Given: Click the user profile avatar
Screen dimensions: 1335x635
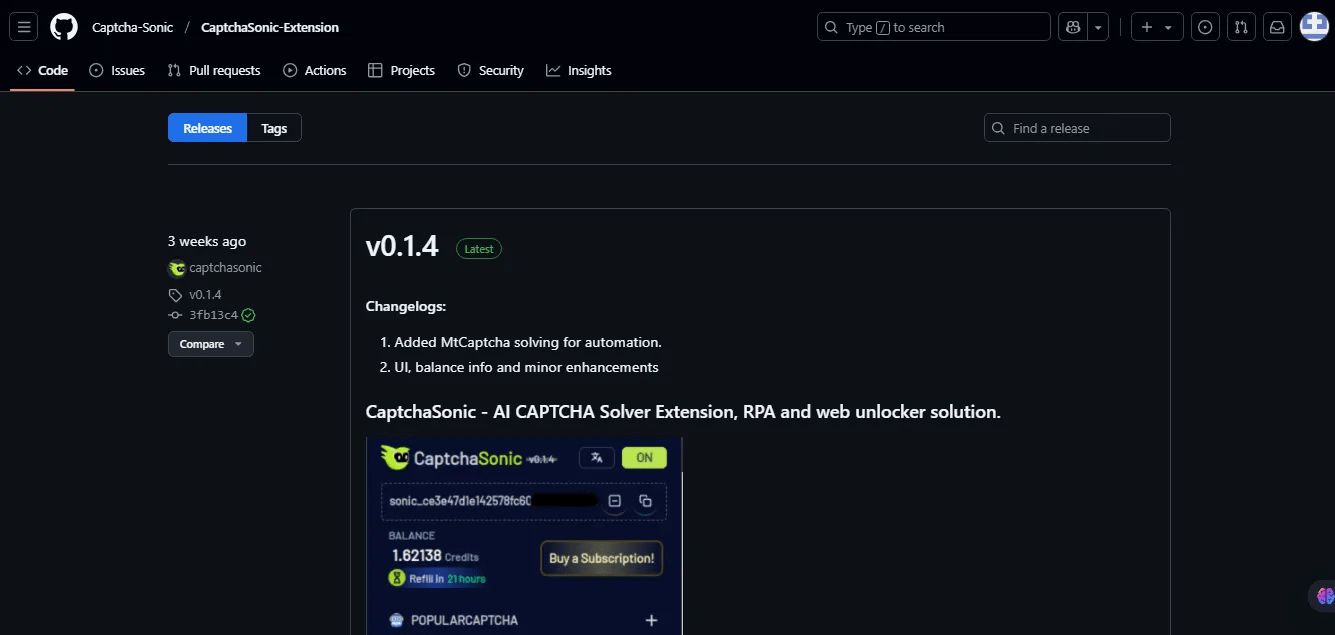Looking at the screenshot, I should tap(1313, 27).
